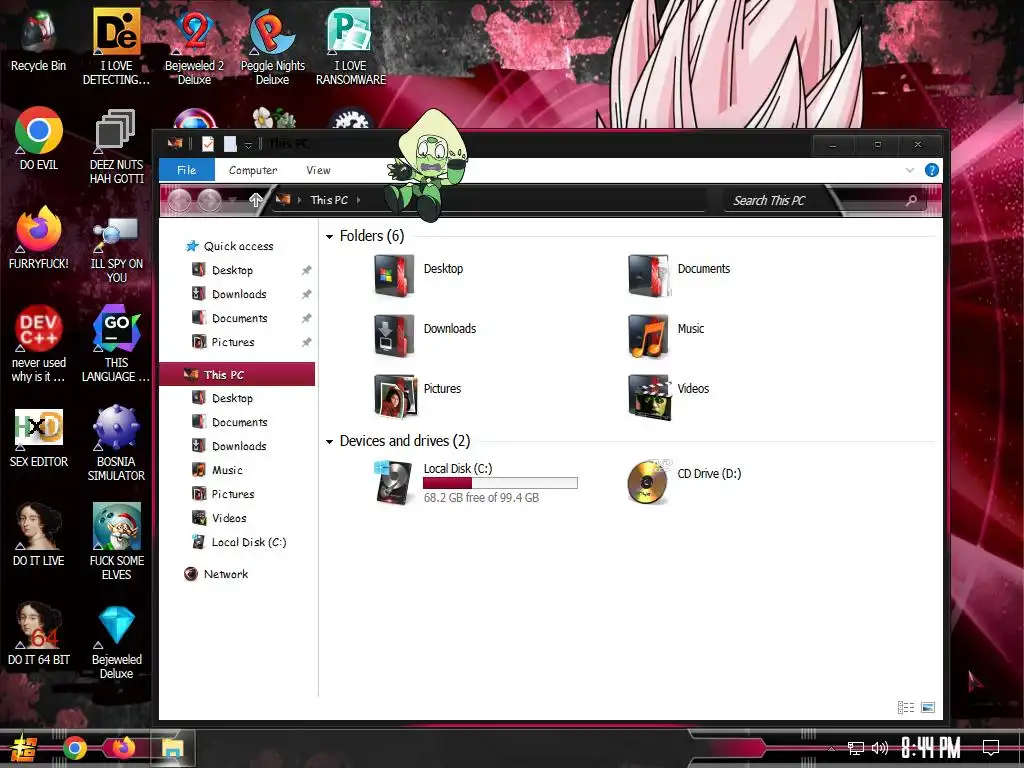Open the DO IT 64 BIT shortcut
1024x768 pixels.
(39, 634)
